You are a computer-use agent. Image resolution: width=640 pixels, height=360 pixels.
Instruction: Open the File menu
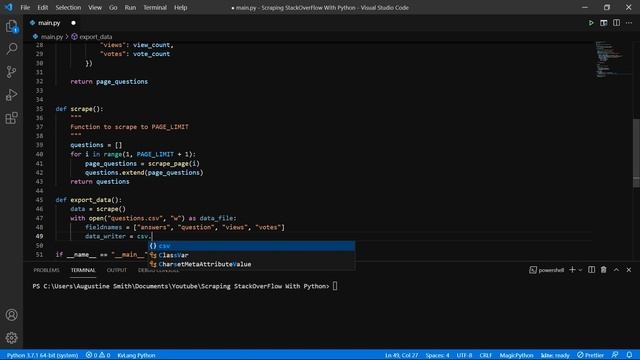pos(25,7)
